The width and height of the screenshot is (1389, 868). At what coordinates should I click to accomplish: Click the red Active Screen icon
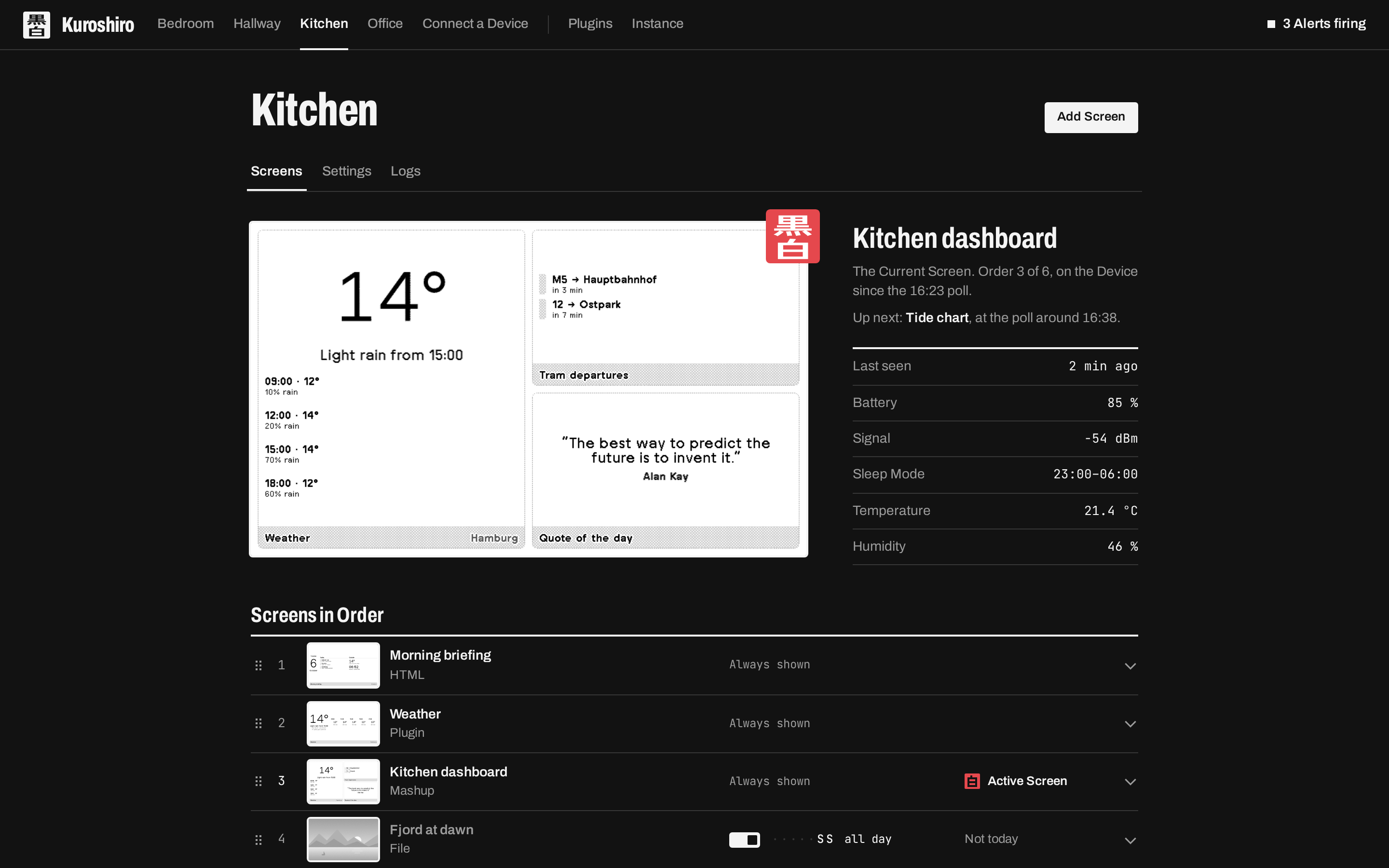(x=972, y=781)
